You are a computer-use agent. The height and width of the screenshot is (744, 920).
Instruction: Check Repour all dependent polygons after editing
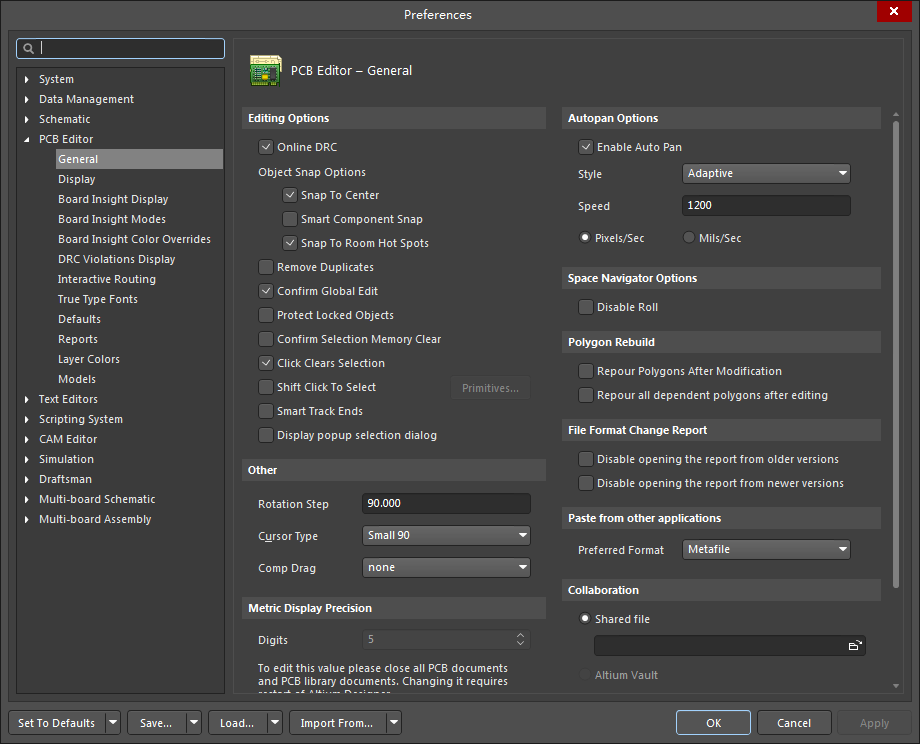pyautogui.click(x=586, y=395)
